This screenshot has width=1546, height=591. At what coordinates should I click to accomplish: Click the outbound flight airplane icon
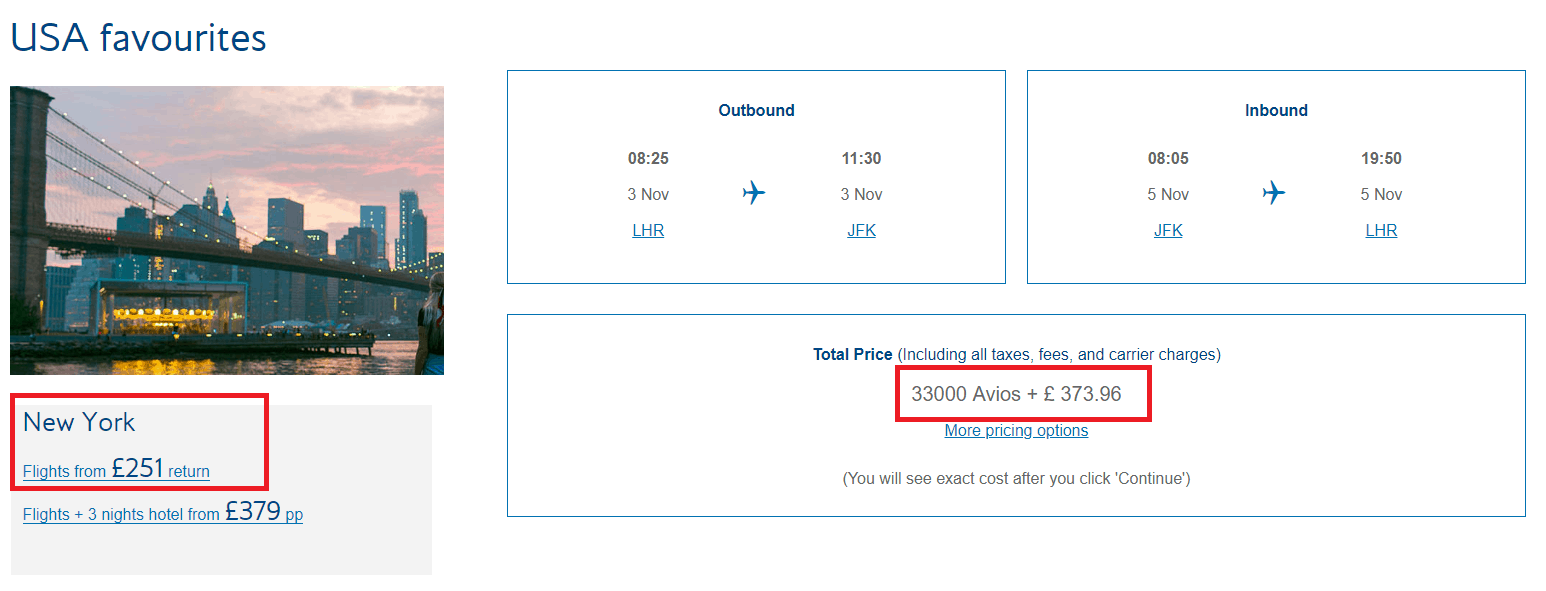coord(754,193)
